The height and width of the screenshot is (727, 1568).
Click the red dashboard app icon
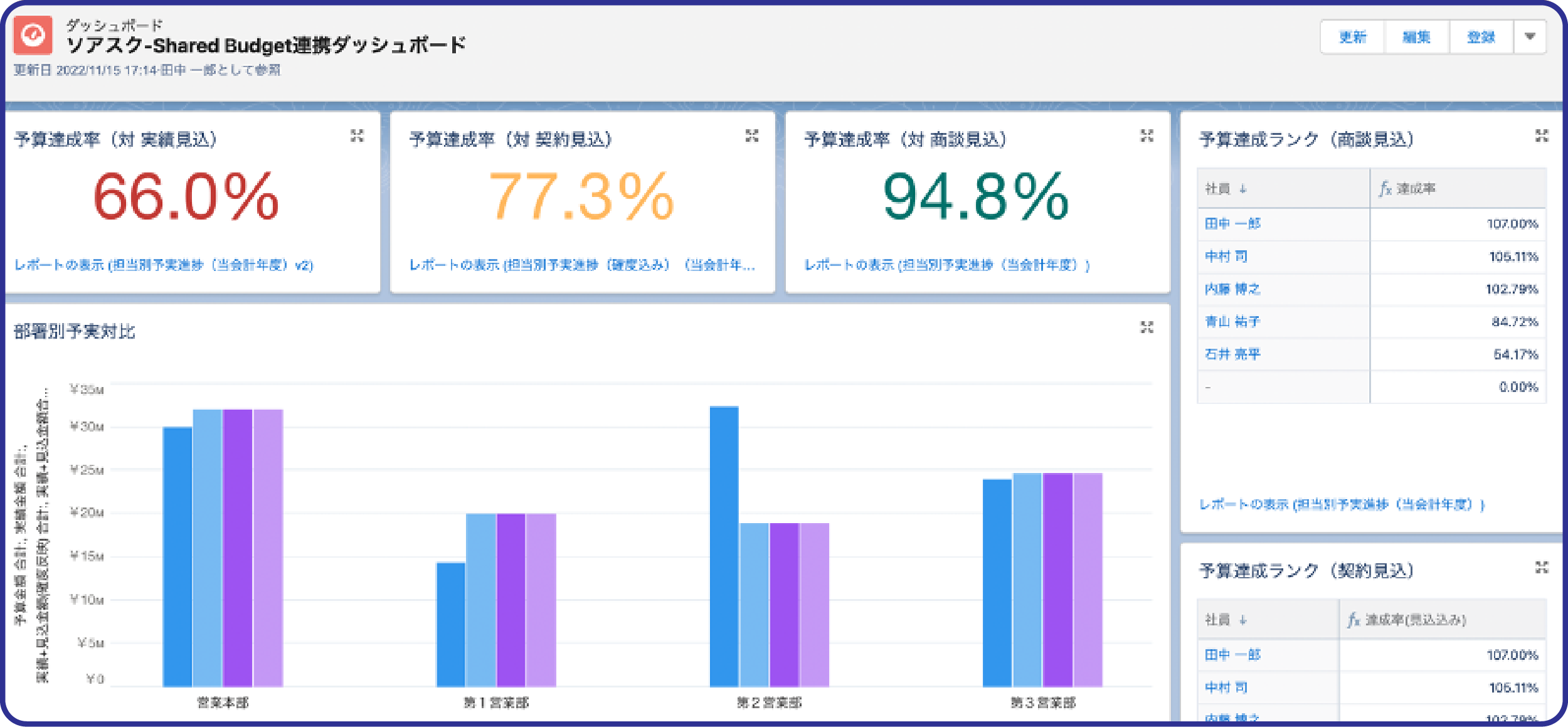33,36
